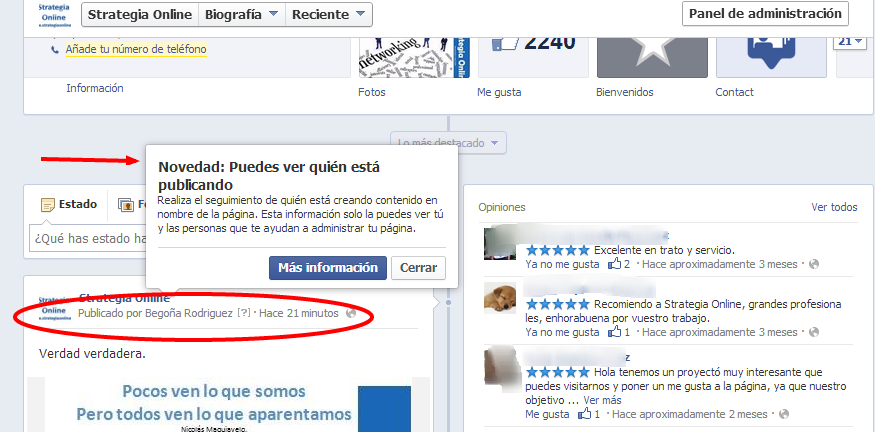Click the timeline dot marker beside post
The width and height of the screenshot is (875, 432).
448,302
